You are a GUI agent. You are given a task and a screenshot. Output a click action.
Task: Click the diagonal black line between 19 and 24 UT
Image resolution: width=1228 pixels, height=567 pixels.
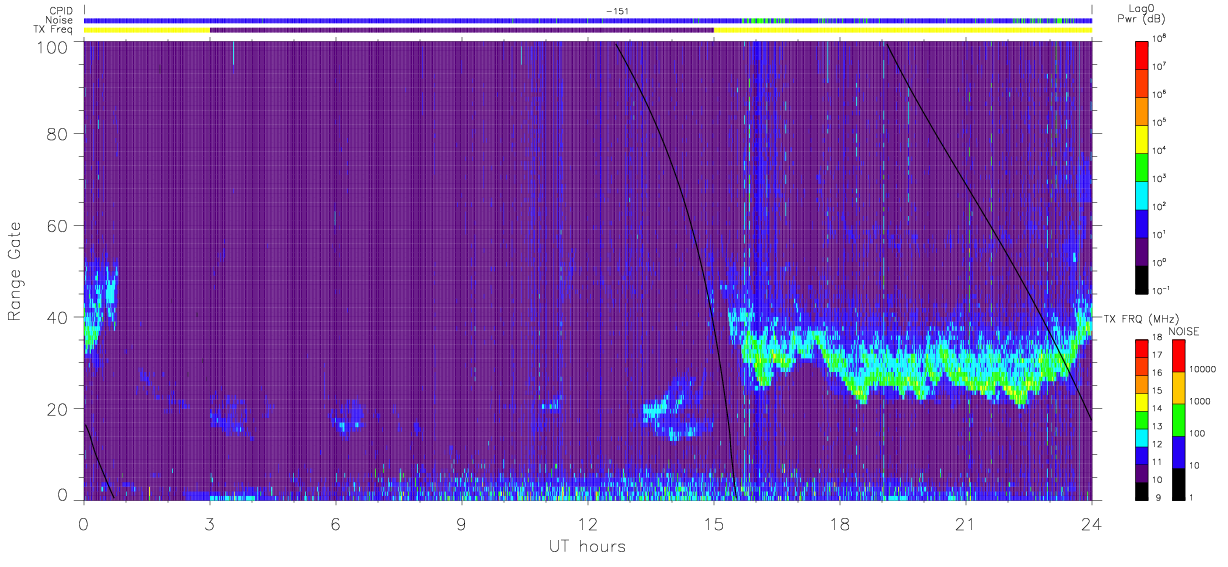[x=988, y=229]
